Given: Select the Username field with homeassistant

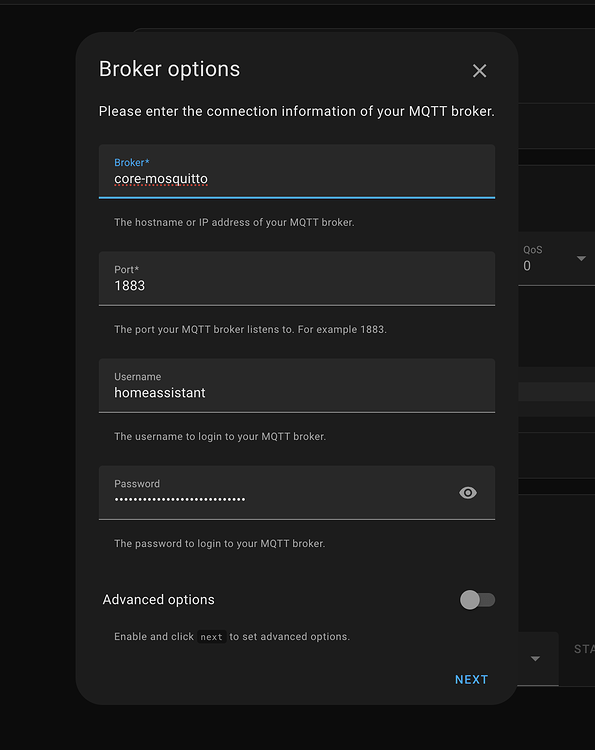Looking at the screenshot, I should tap(297, 386).
